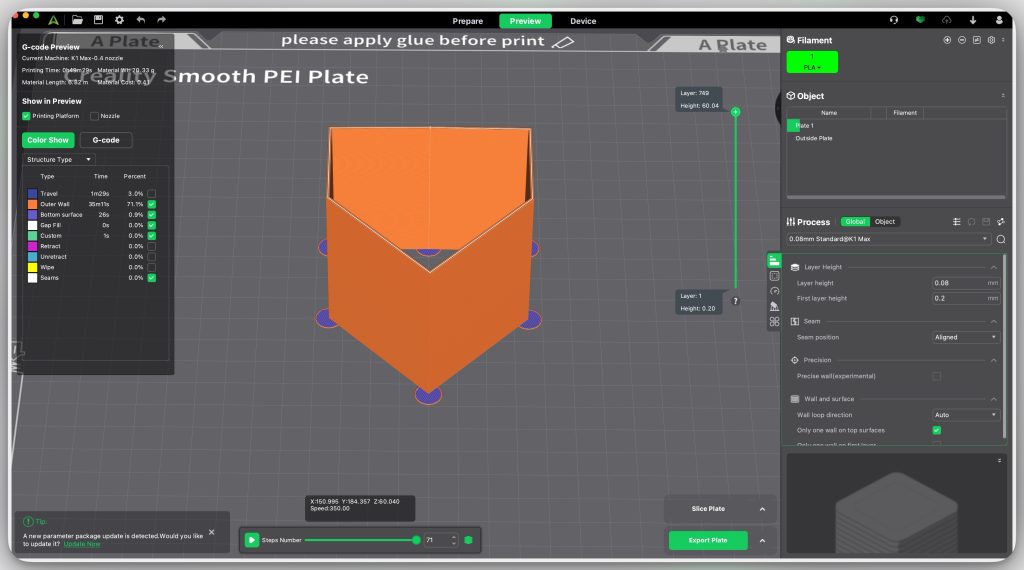Image resolution: width=1024 pixels, height=570 pixels.
Task: Play the G-code steps animation
Action: coord(252,540)
